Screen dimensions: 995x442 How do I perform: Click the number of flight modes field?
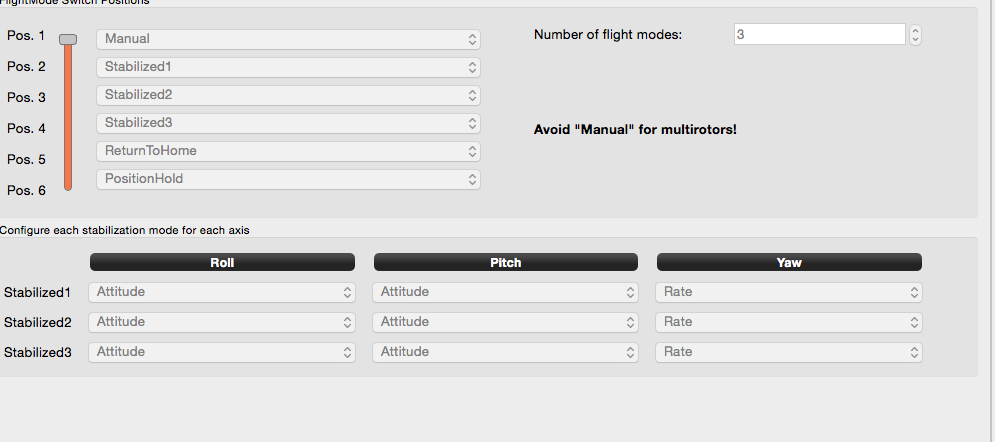point(818,34)
